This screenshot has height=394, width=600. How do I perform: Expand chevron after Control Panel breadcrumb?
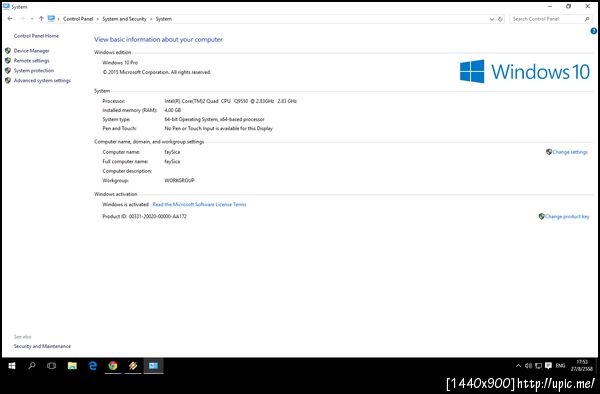click(x=98, y=19)
